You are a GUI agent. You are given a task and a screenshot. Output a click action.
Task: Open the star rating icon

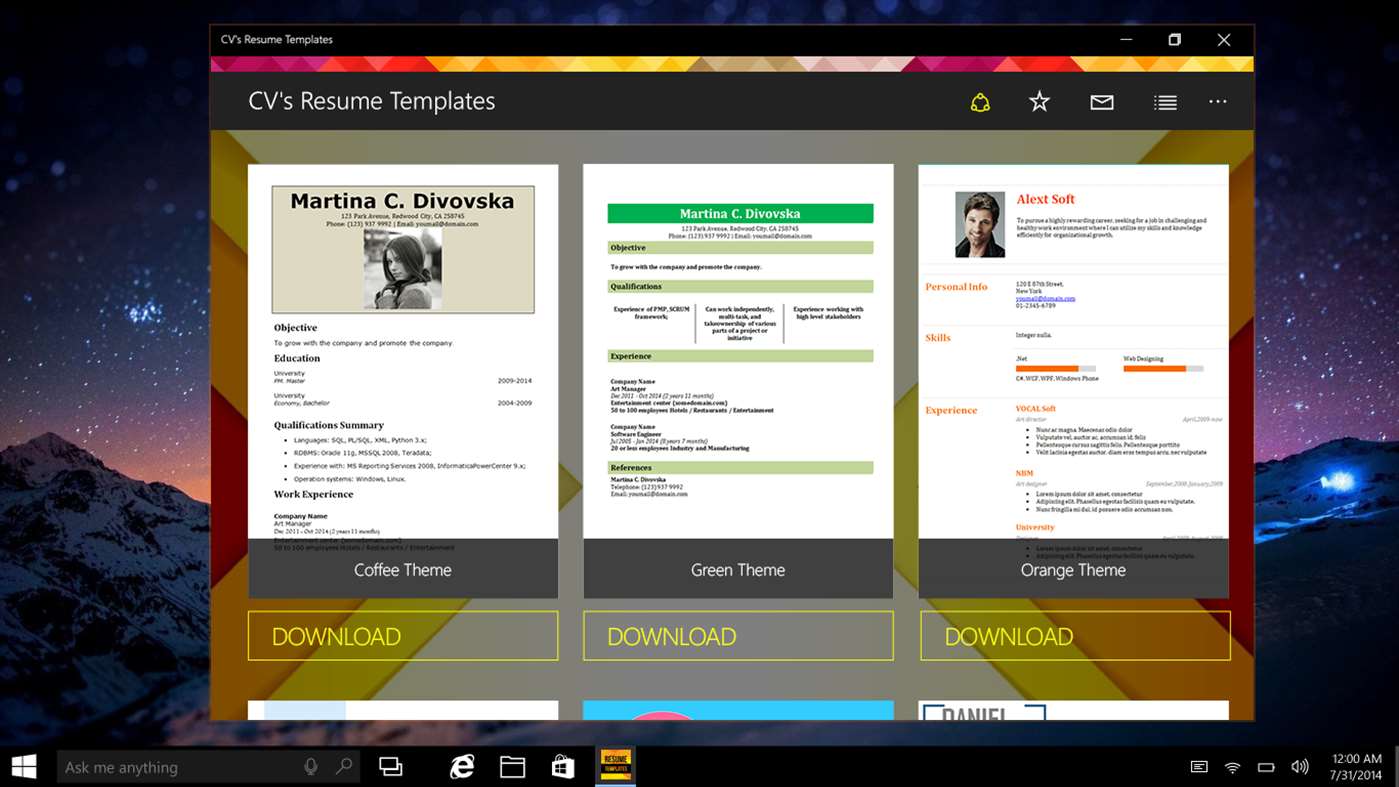pyautogui.click(x=1040, y=102)
